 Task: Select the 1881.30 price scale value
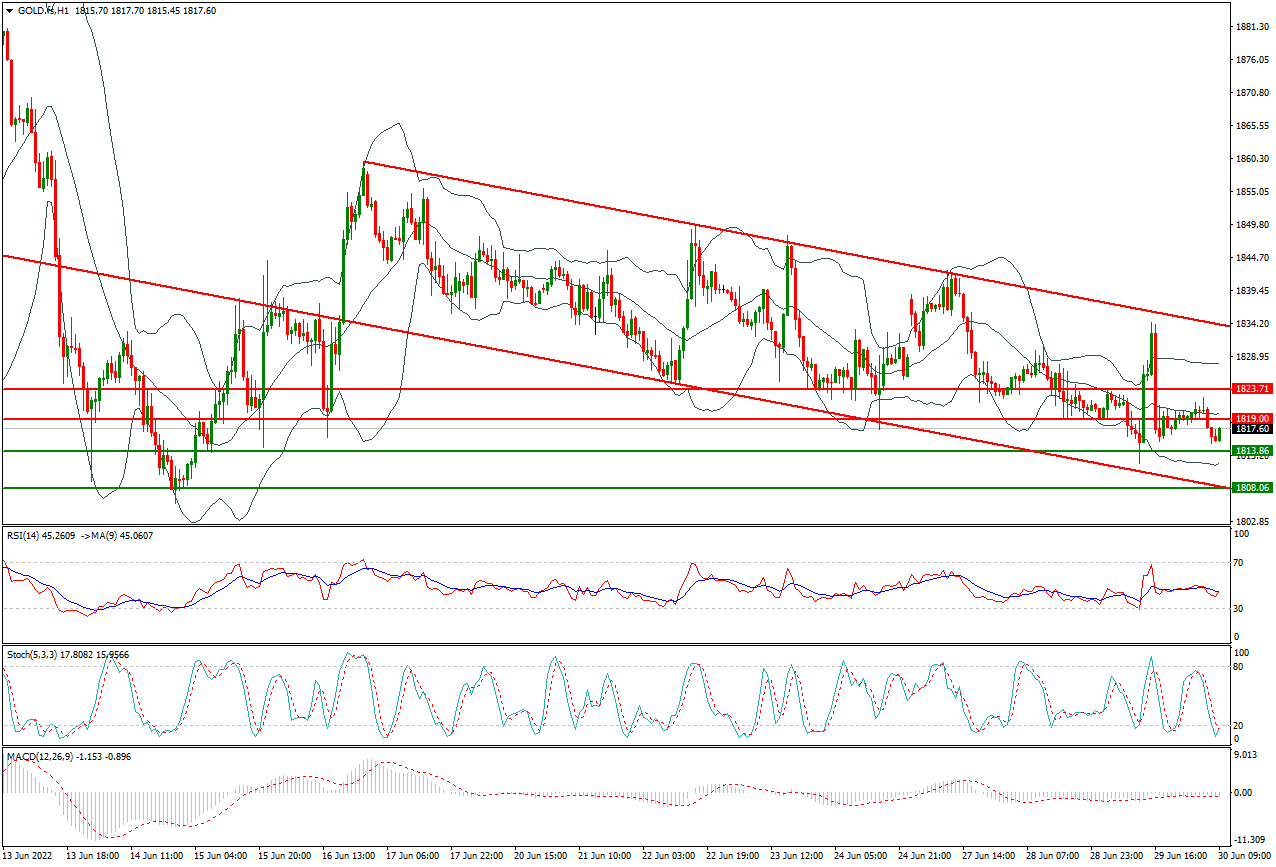(x=1252, y=27)
